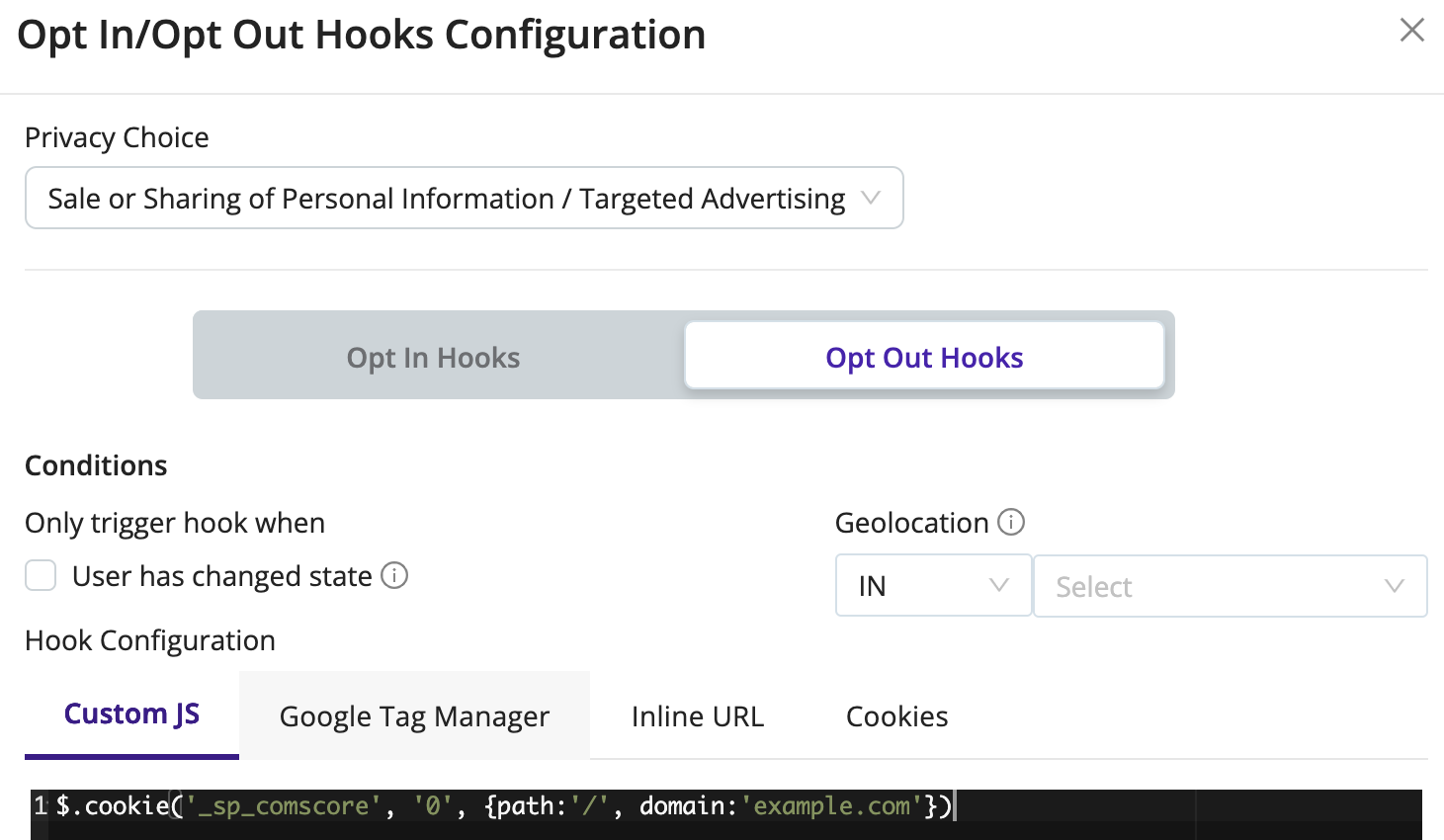Go to the Inline URL tab
The height and width of the screenshot is (840, 1444).
697,716
